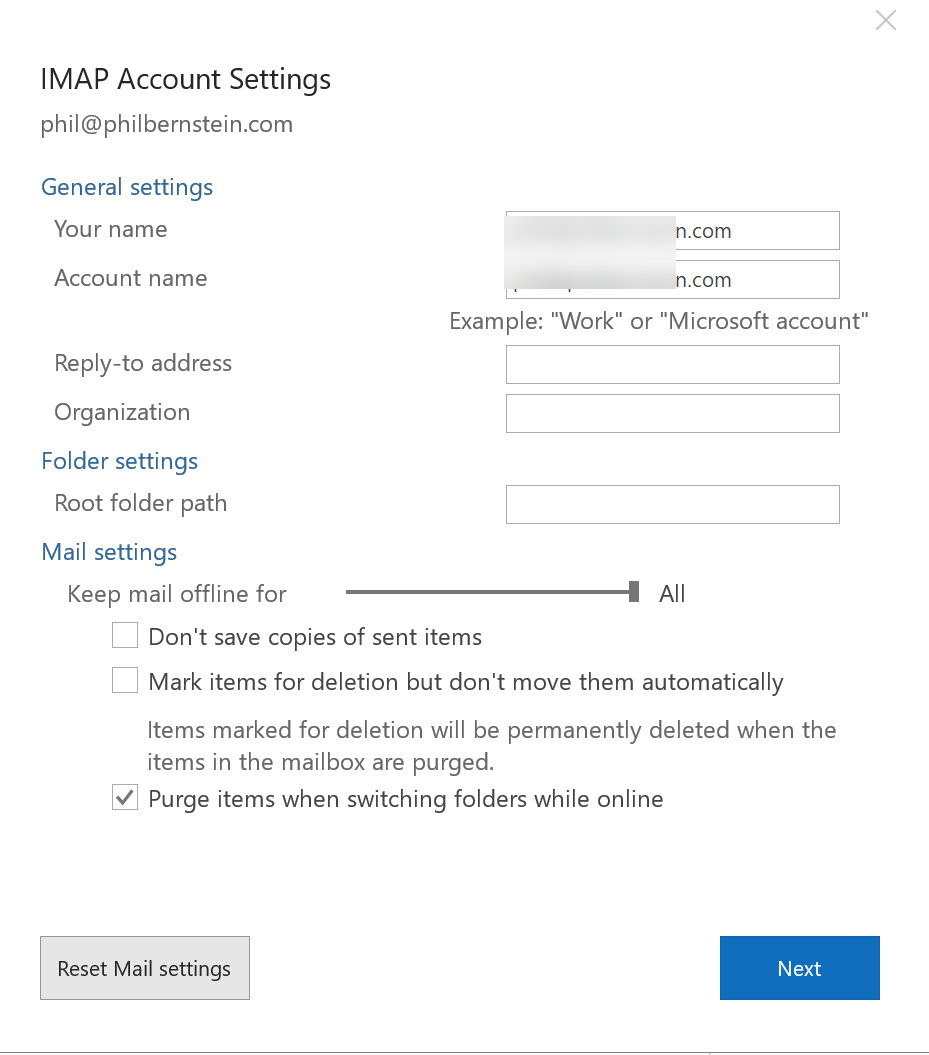Click the General settings heading
929x1055 pixels.
coord(127,187)
